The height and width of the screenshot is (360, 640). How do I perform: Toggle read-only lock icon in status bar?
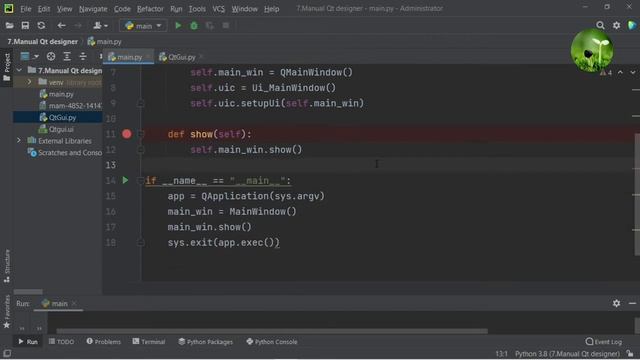pos(631,353)
